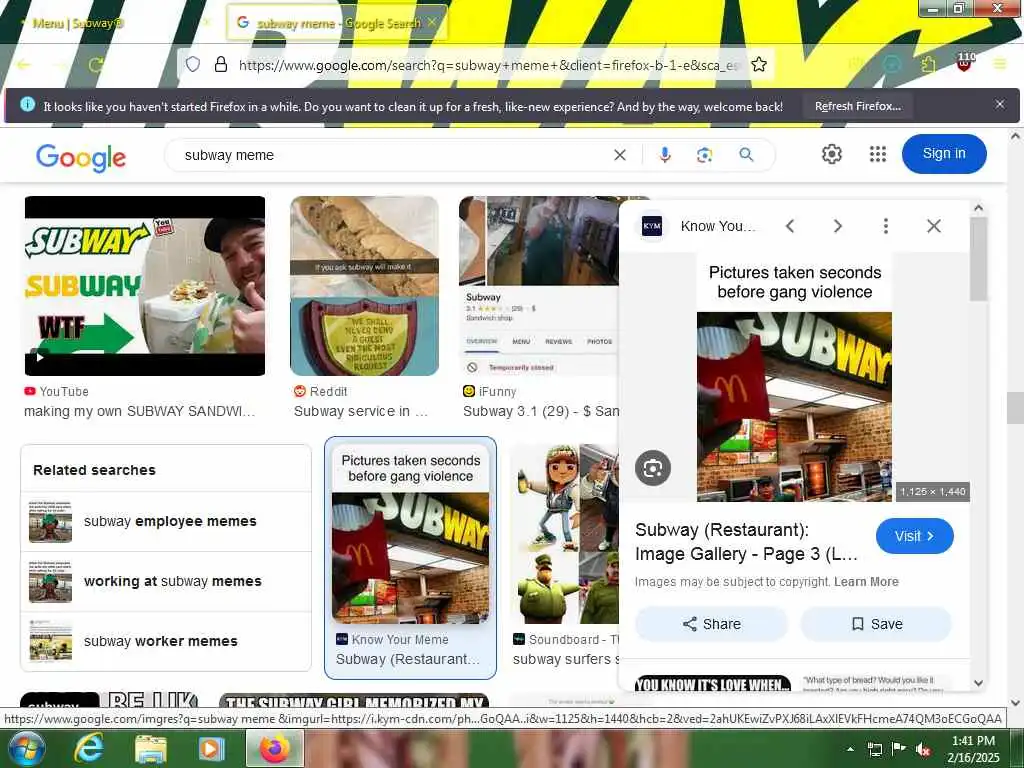Click the preview panel scrollbar thumb
Viewport: 1024px width, 768px height.
pyautogui.click(x=978, y=259)
